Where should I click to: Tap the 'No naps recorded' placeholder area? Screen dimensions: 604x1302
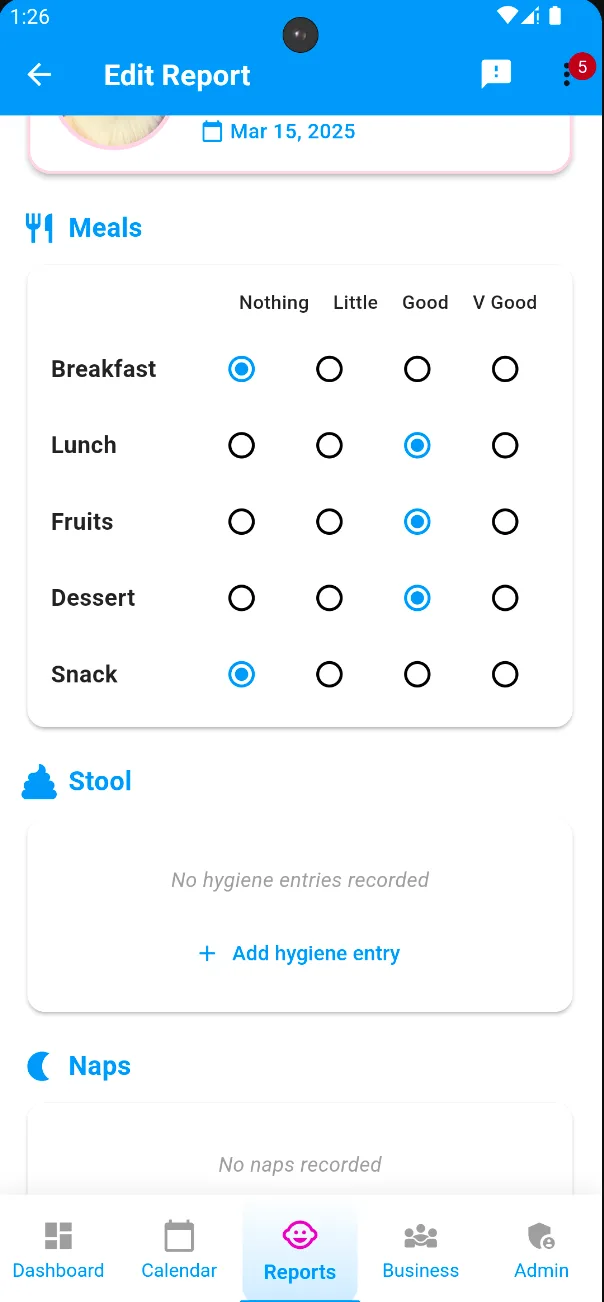pyautogui.click(x=299, y=1164)
